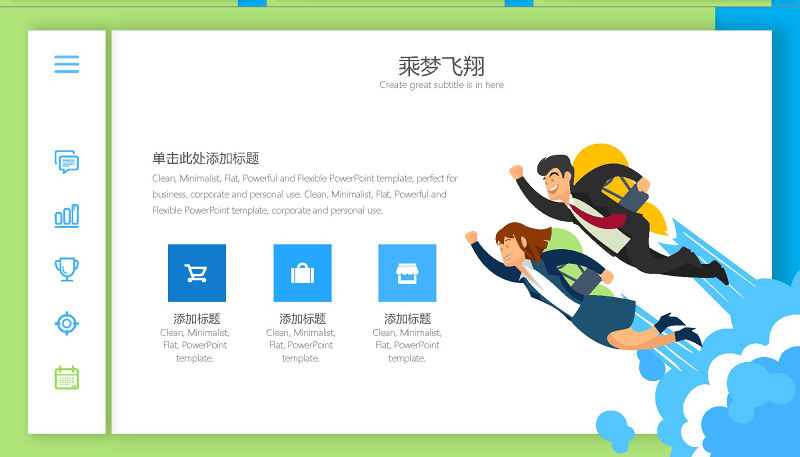The height and width of the screenshot is (457, 800).
Task: Click the speech bubble chat icon
Action: click(66, 162)
